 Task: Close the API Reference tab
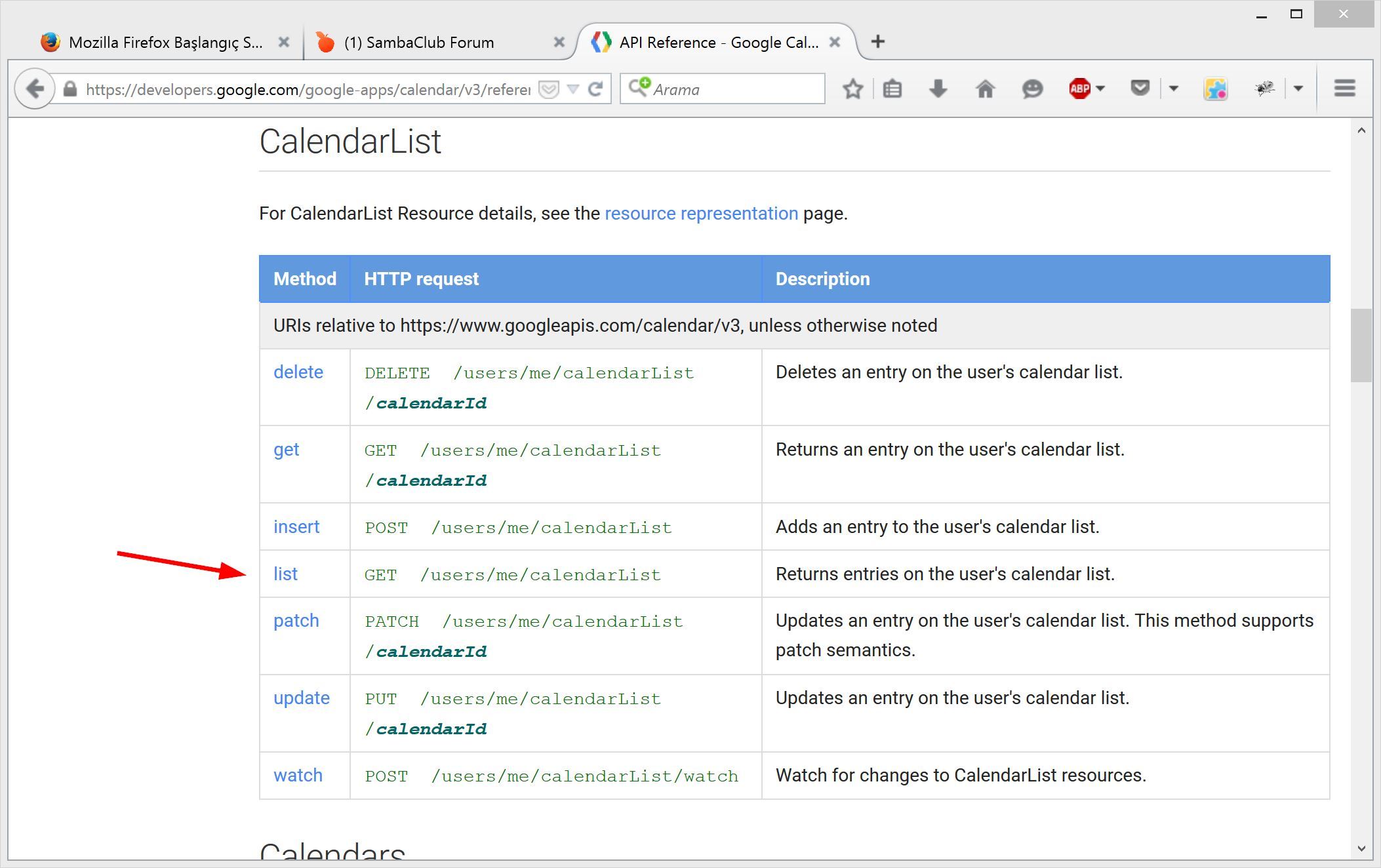point(835,42)
